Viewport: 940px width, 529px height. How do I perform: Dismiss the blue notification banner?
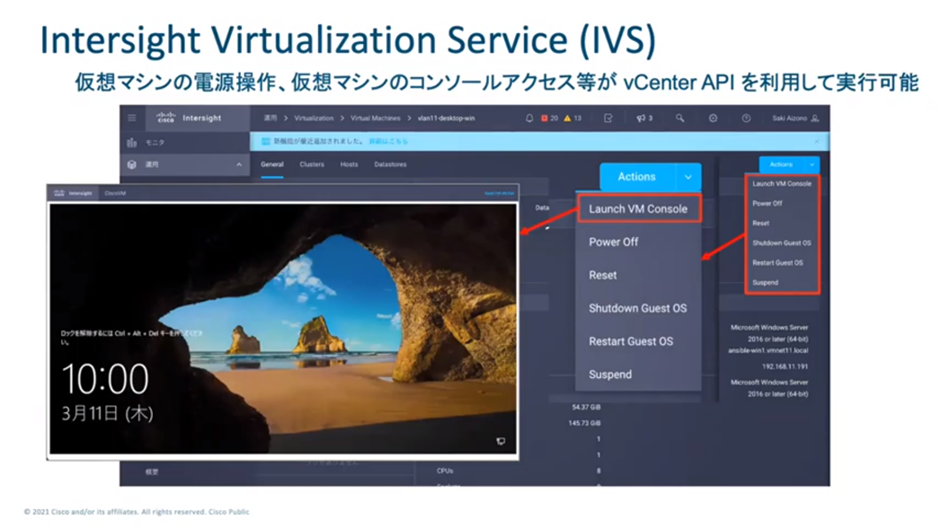[x=817, y=142]
